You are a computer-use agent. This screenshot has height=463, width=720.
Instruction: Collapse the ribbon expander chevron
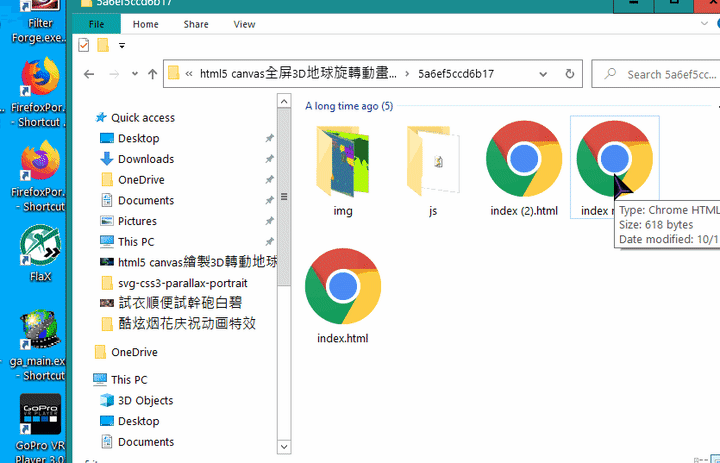[x=704, y=24]
